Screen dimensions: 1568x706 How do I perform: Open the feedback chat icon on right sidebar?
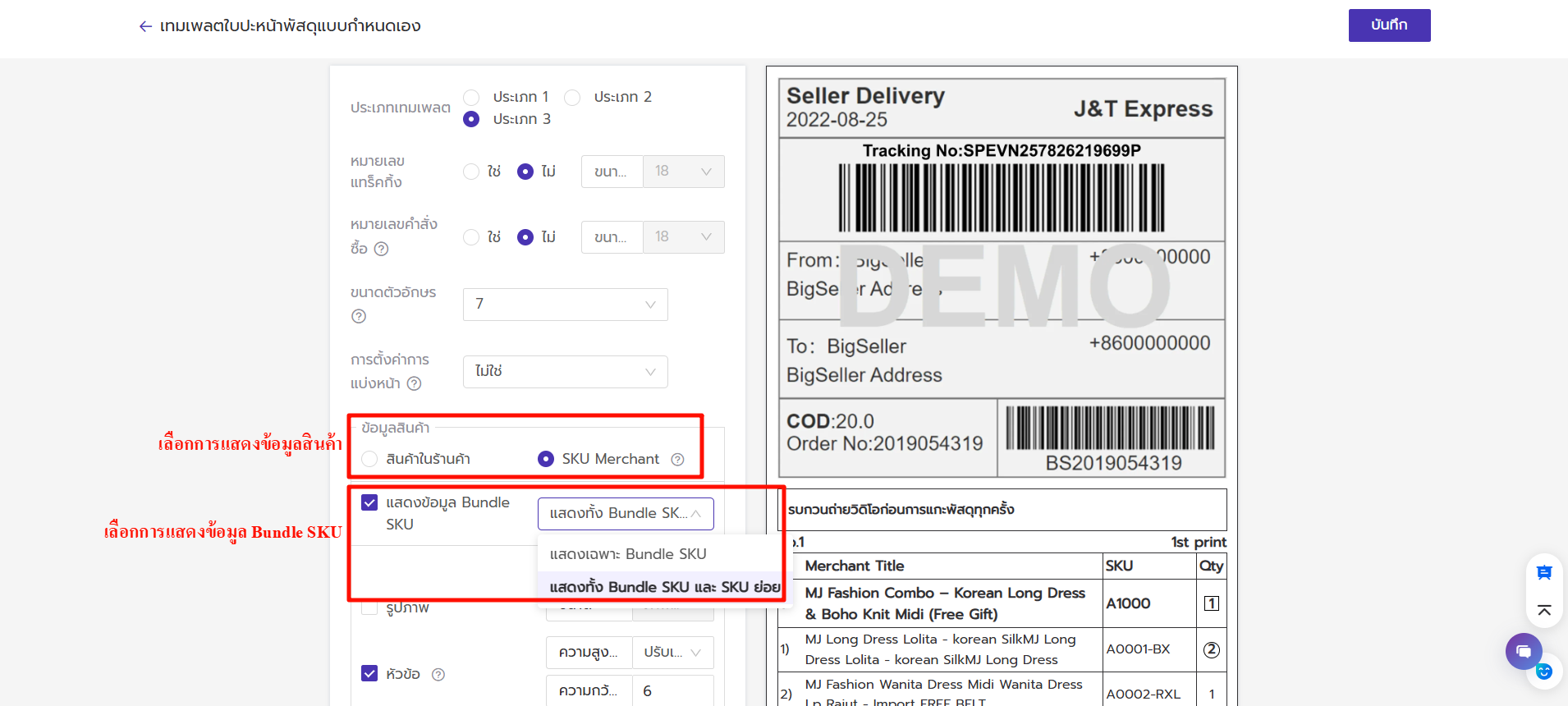1544,573
